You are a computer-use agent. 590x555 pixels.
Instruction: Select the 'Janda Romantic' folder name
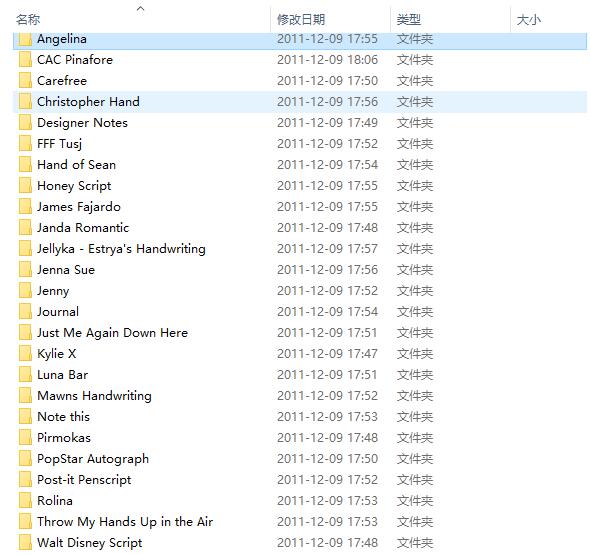[x=83, y=228]
